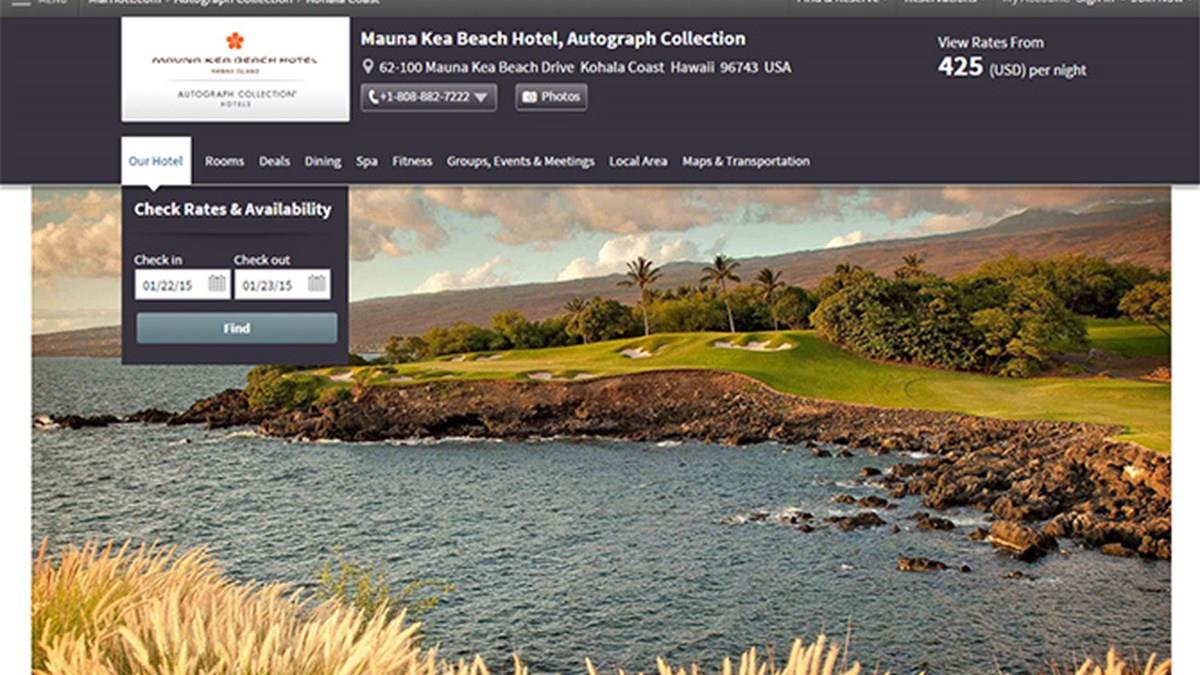Image resolution: width=1200 pixels, height=675 pixels.
Task: Click the location pin icon beside the address
Action: pos(368,67)
